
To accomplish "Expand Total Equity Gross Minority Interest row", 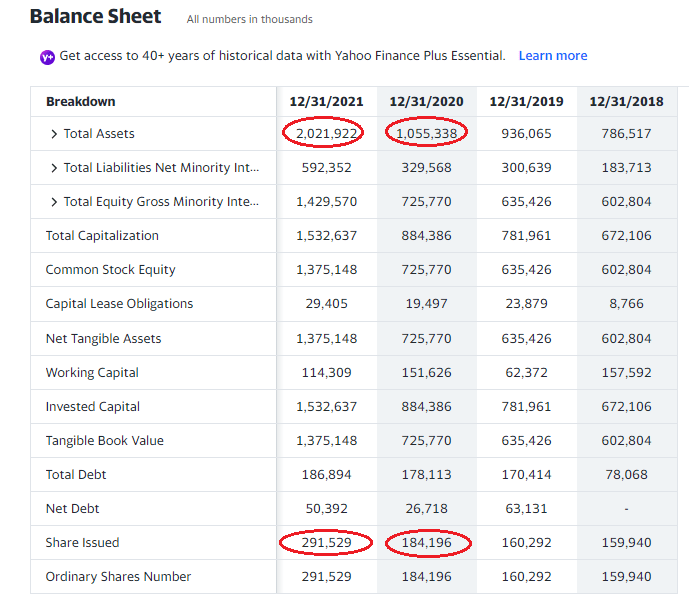I will coord(54,202).
